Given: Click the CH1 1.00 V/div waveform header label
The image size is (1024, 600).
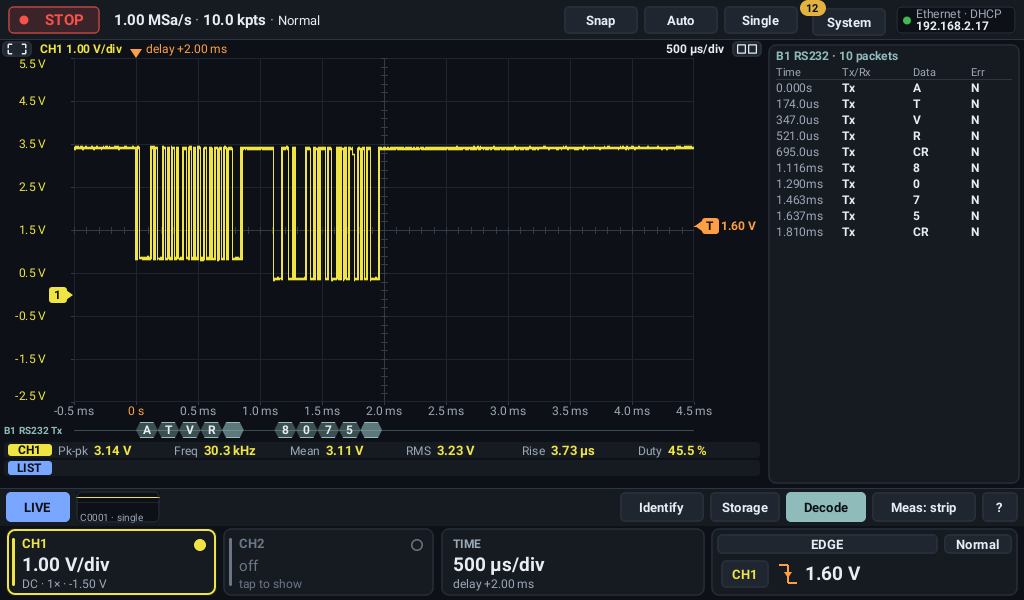Looking at the screenshot, I should [81, 49].
